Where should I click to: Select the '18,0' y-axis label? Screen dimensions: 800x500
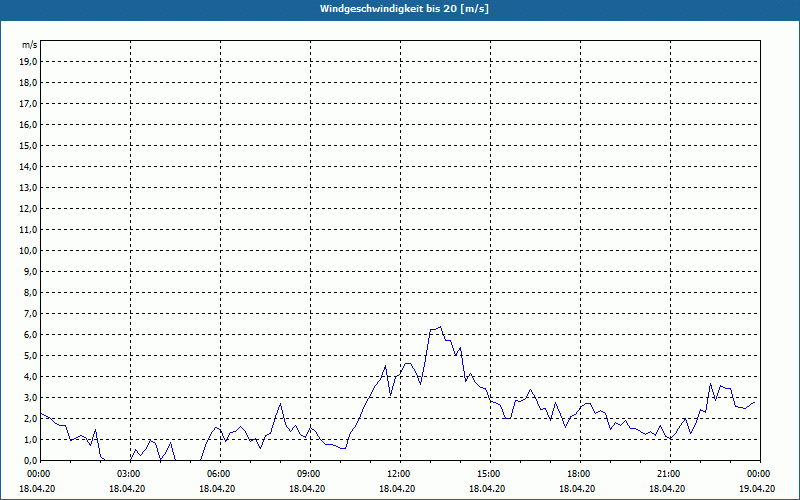click(x=28, y=83)
